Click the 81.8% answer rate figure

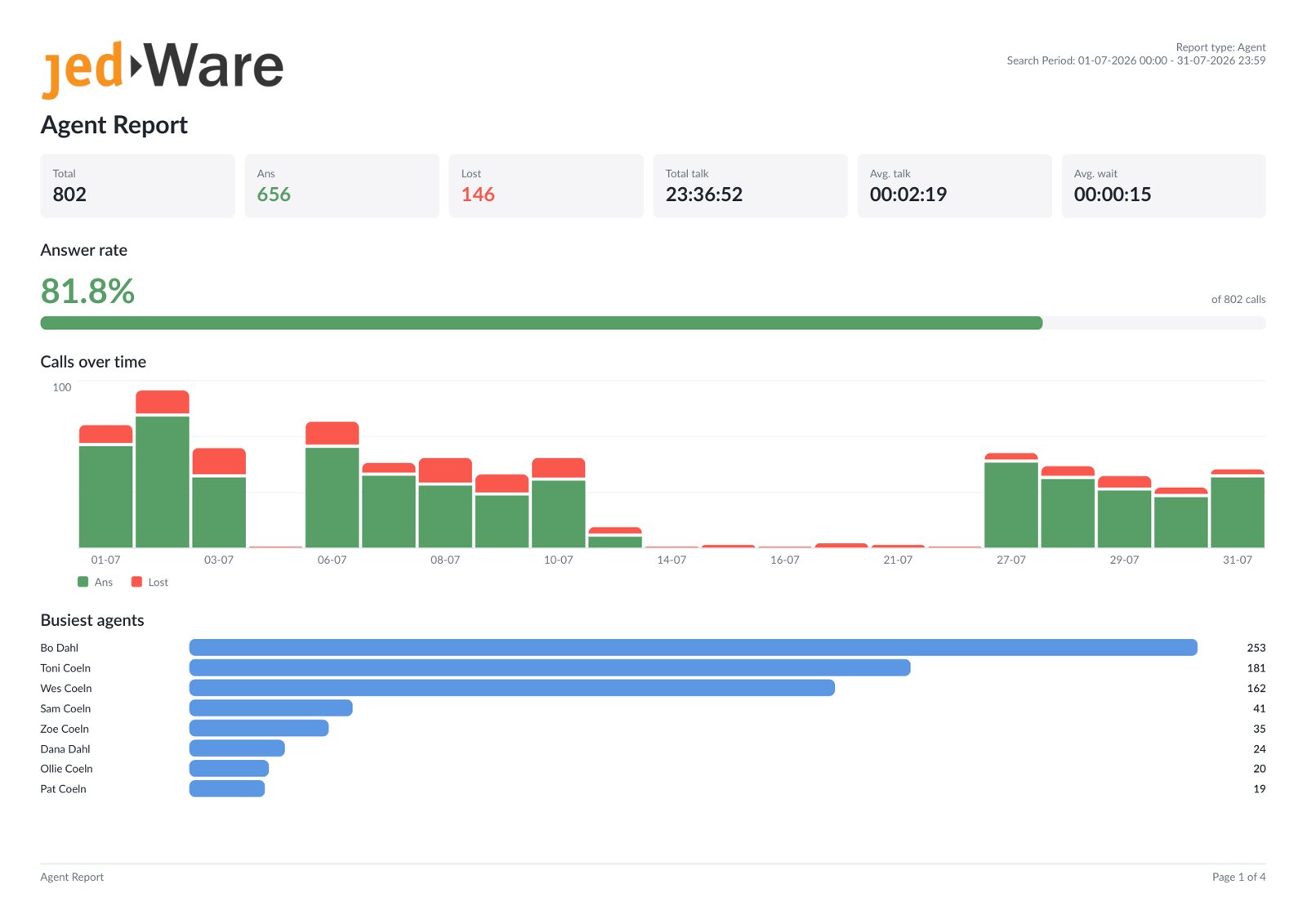point(87,291)
